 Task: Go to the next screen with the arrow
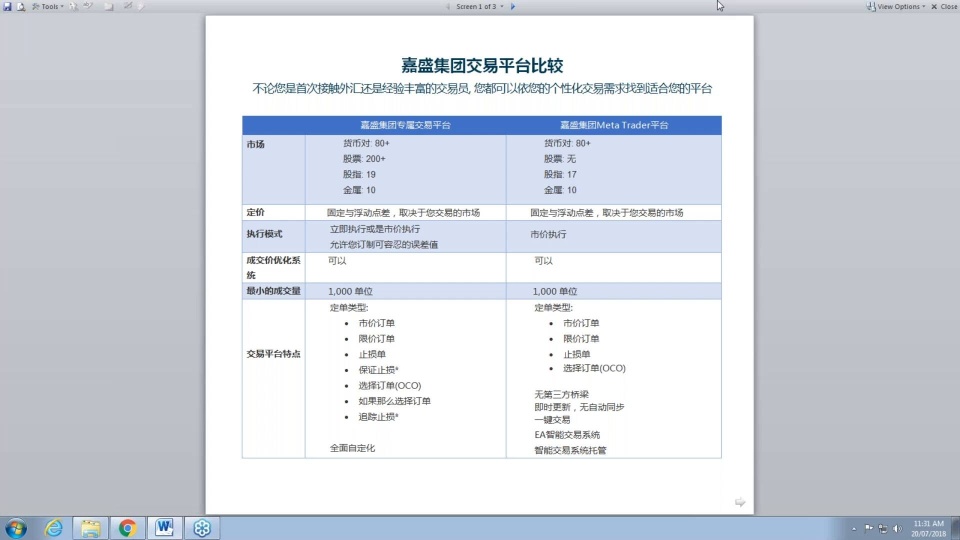513,6
